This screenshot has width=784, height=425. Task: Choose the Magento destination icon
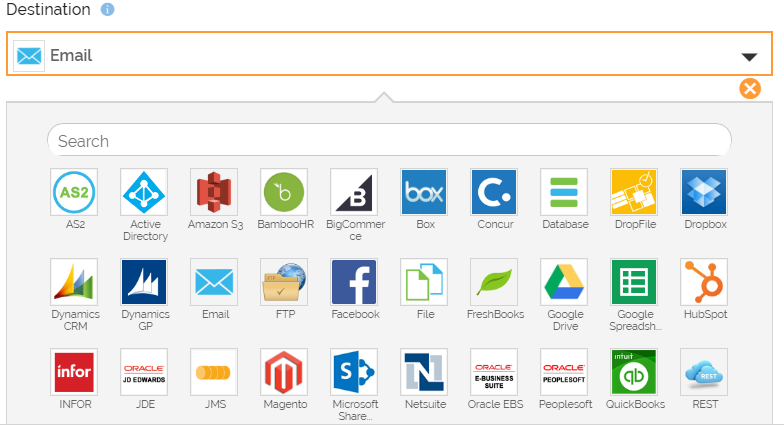point(285,372)
